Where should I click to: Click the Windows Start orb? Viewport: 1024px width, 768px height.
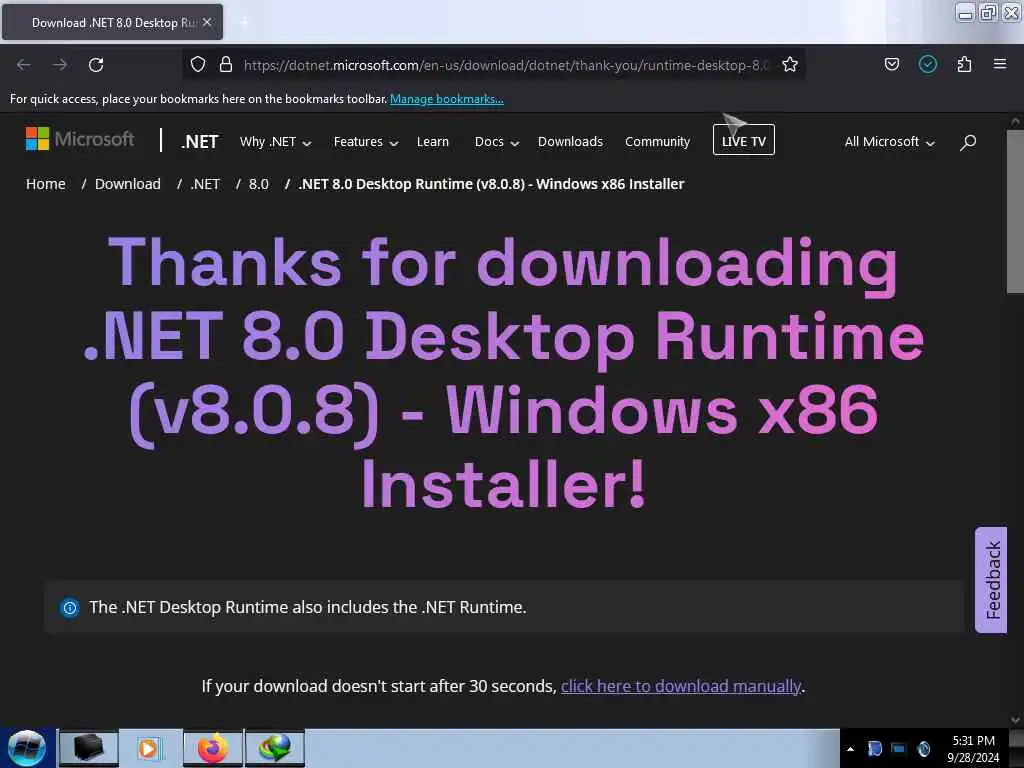27,748
